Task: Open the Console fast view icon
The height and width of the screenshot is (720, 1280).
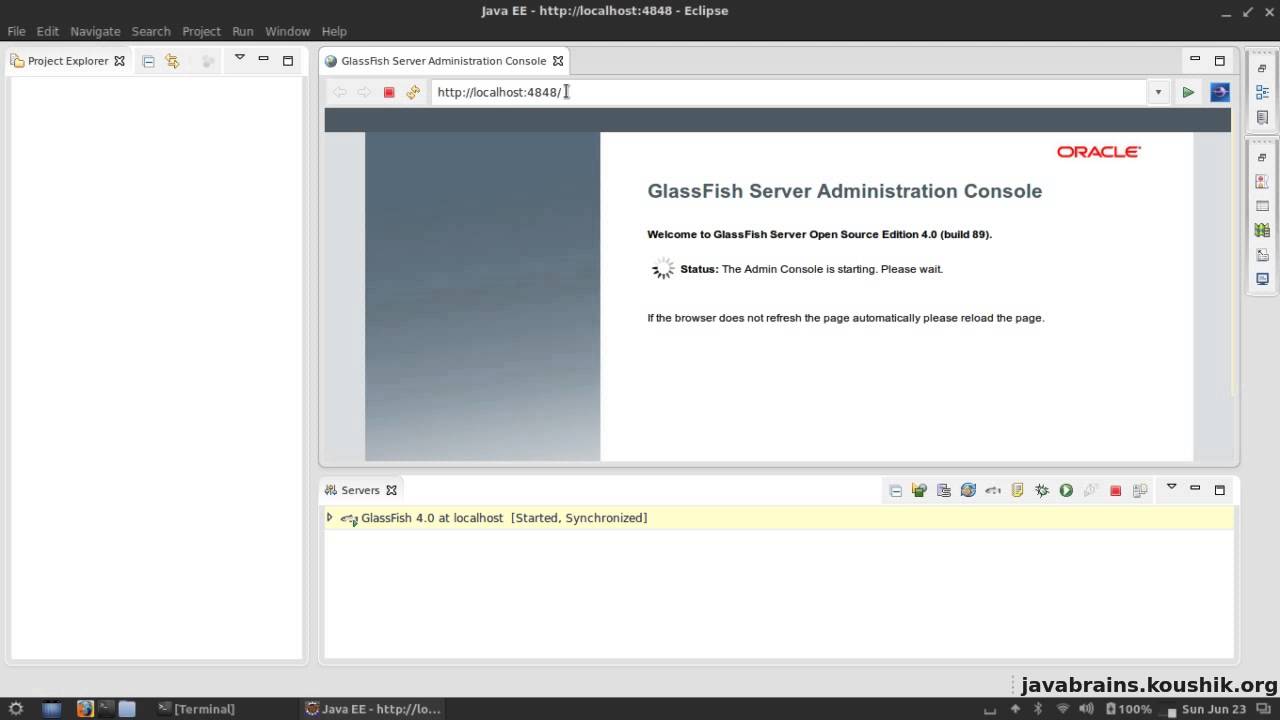Action: pyautogui.click(x=1262, y=279)
